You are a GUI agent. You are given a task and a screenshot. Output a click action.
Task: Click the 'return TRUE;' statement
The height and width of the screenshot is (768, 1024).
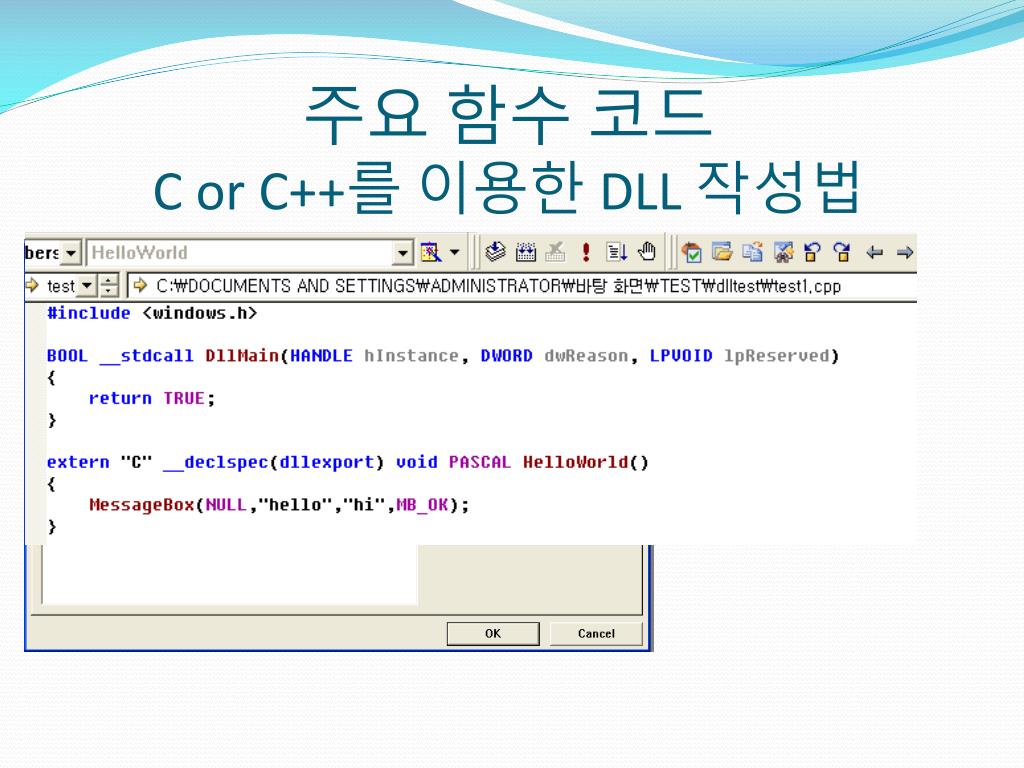(x=152, y=398)
